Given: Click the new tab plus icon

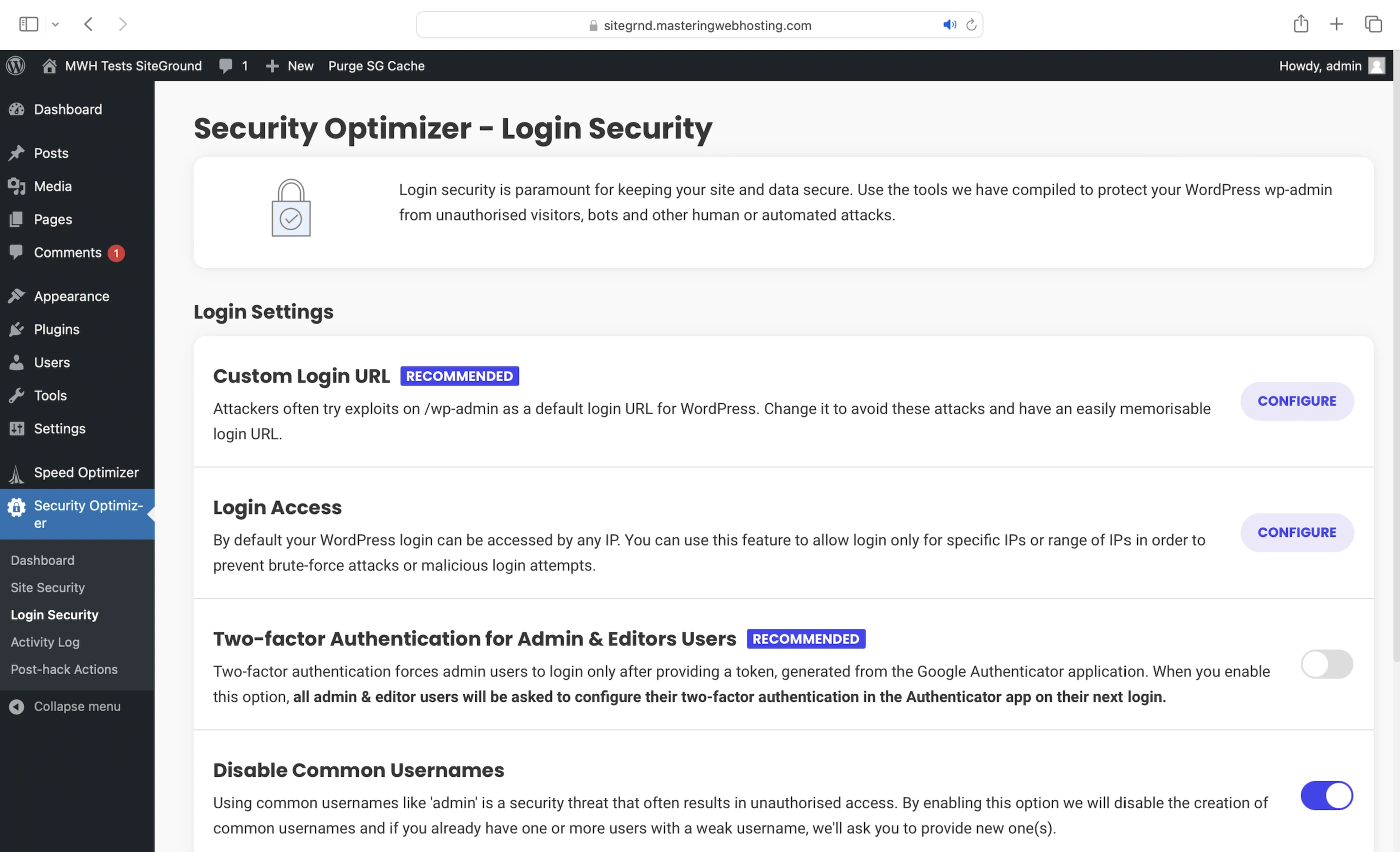Looking at the screenshot, I should [x=1336, y=24].
